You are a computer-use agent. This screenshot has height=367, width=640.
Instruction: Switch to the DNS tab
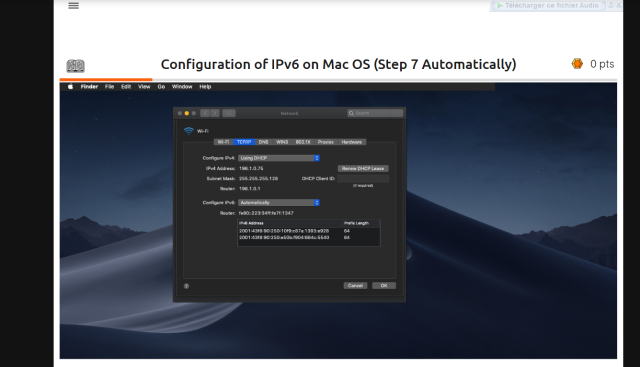(x=264, y=142)
